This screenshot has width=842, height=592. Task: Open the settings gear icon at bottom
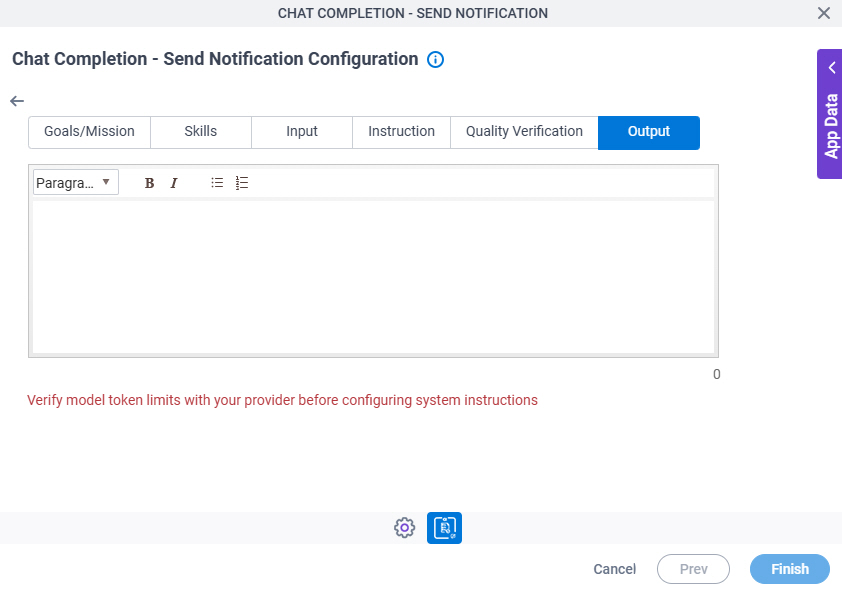point(404,528)
